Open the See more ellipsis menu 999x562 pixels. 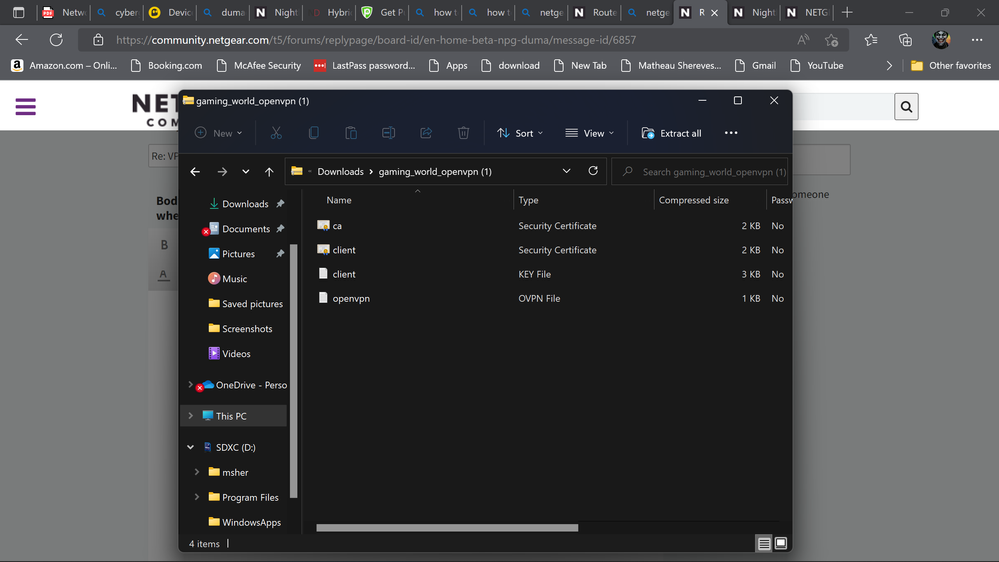pos(731,133)
